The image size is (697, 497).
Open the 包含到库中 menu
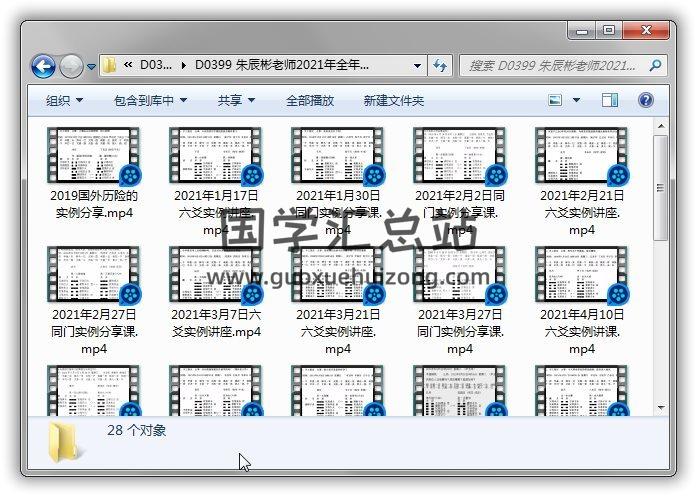tap(150, 100)
